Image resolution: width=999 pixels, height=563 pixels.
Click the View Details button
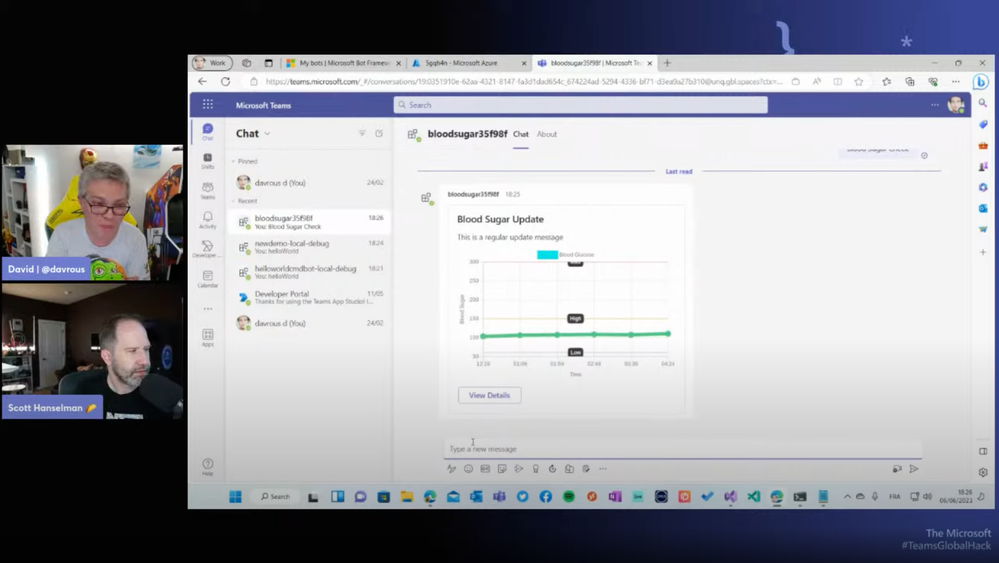coord(489,396)
